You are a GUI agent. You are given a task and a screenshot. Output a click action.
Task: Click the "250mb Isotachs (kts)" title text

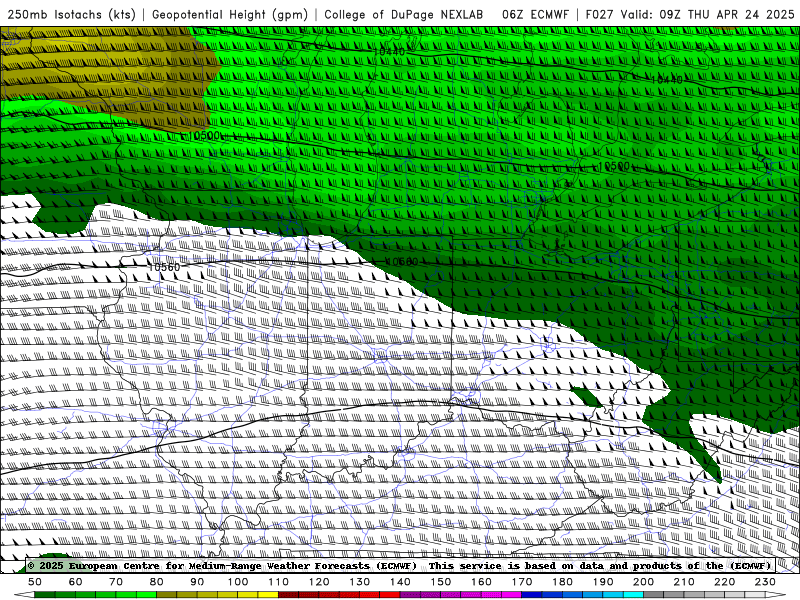71,14
